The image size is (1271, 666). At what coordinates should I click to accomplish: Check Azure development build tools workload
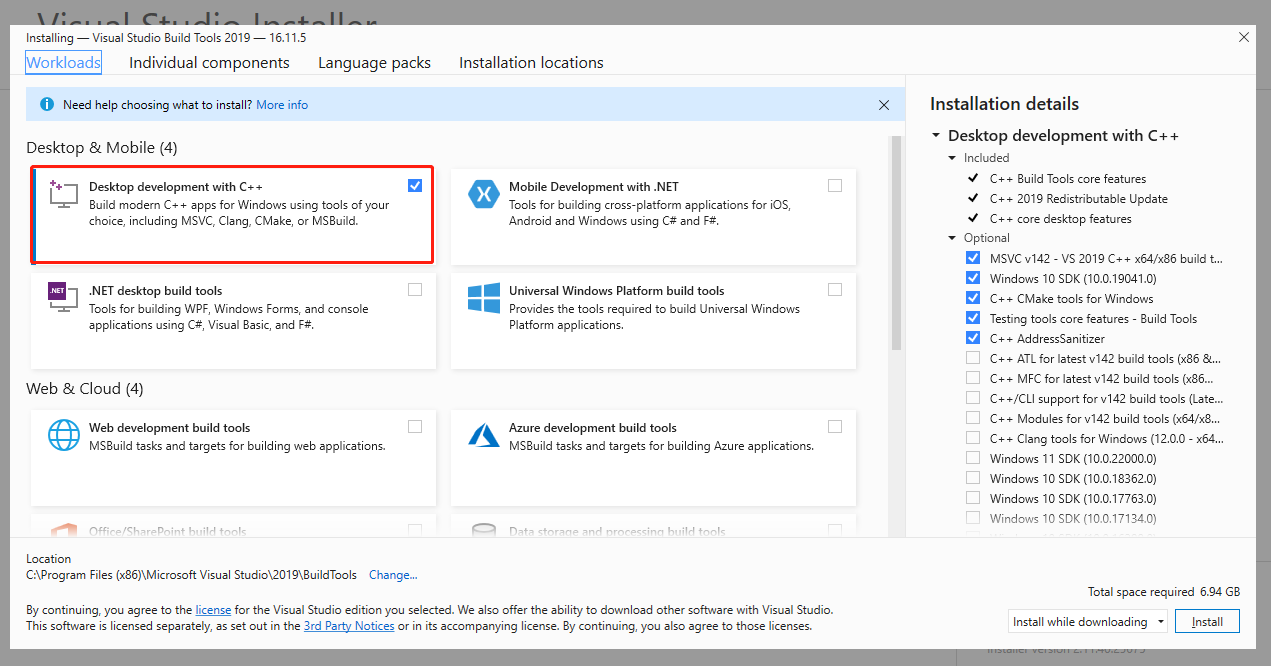pyautogui.click(x=835, y=426)
